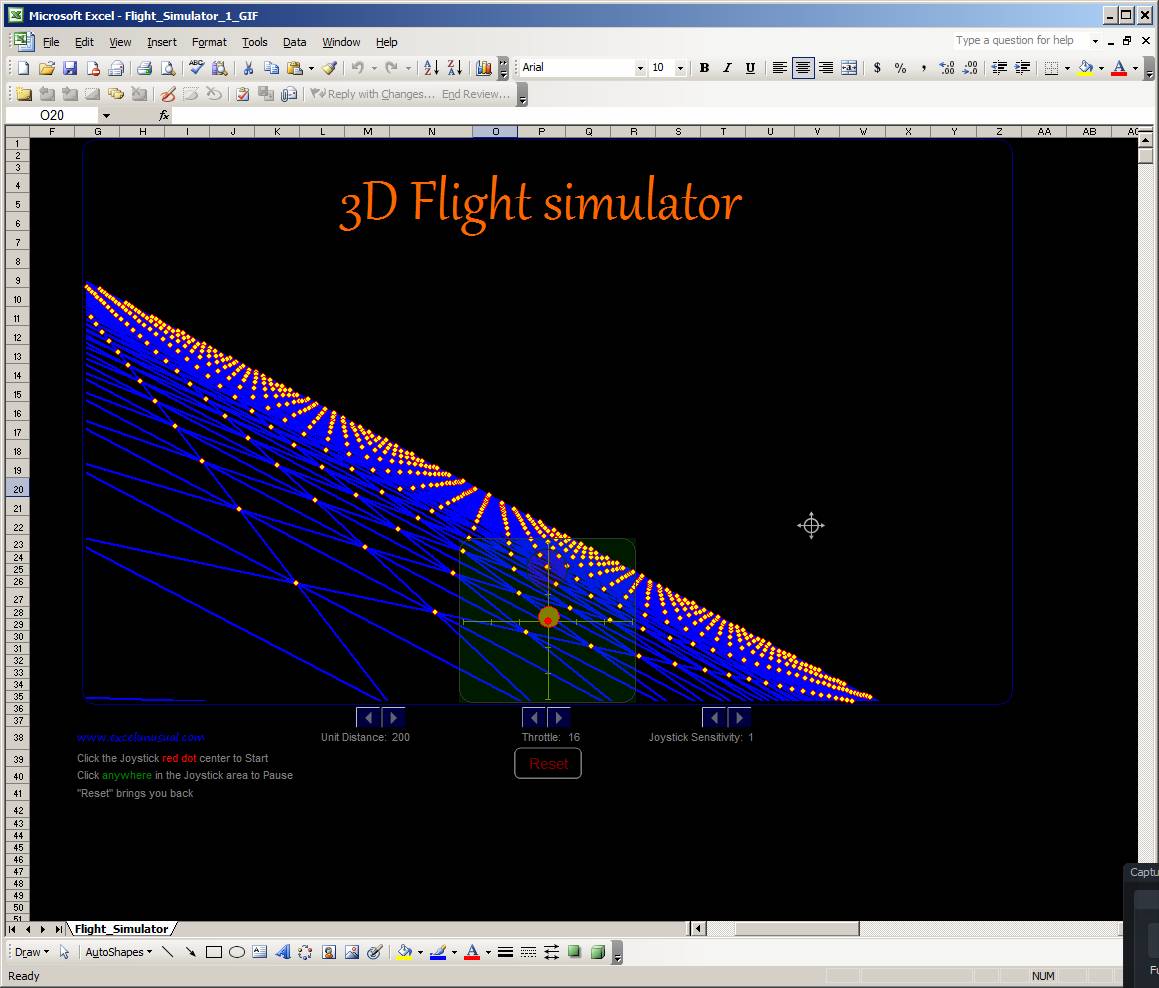Sort ascending with the A-Z icon
The height and width of the screenshot is (988, 1159).
pos(431,68)
